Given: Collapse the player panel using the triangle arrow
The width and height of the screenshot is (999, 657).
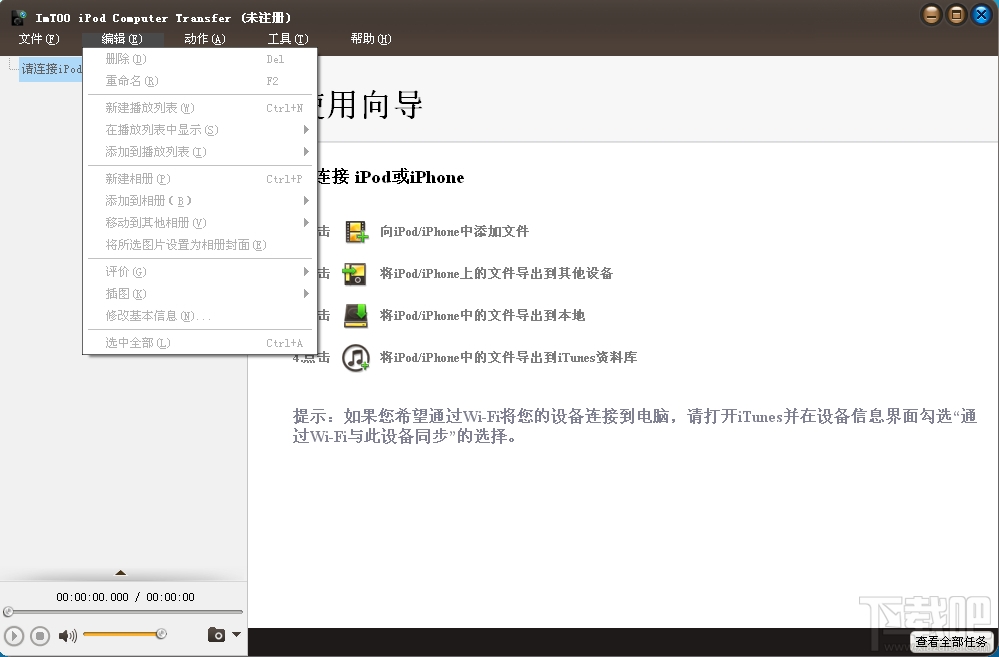Looking at the screenshot, I should click(122, 573).
